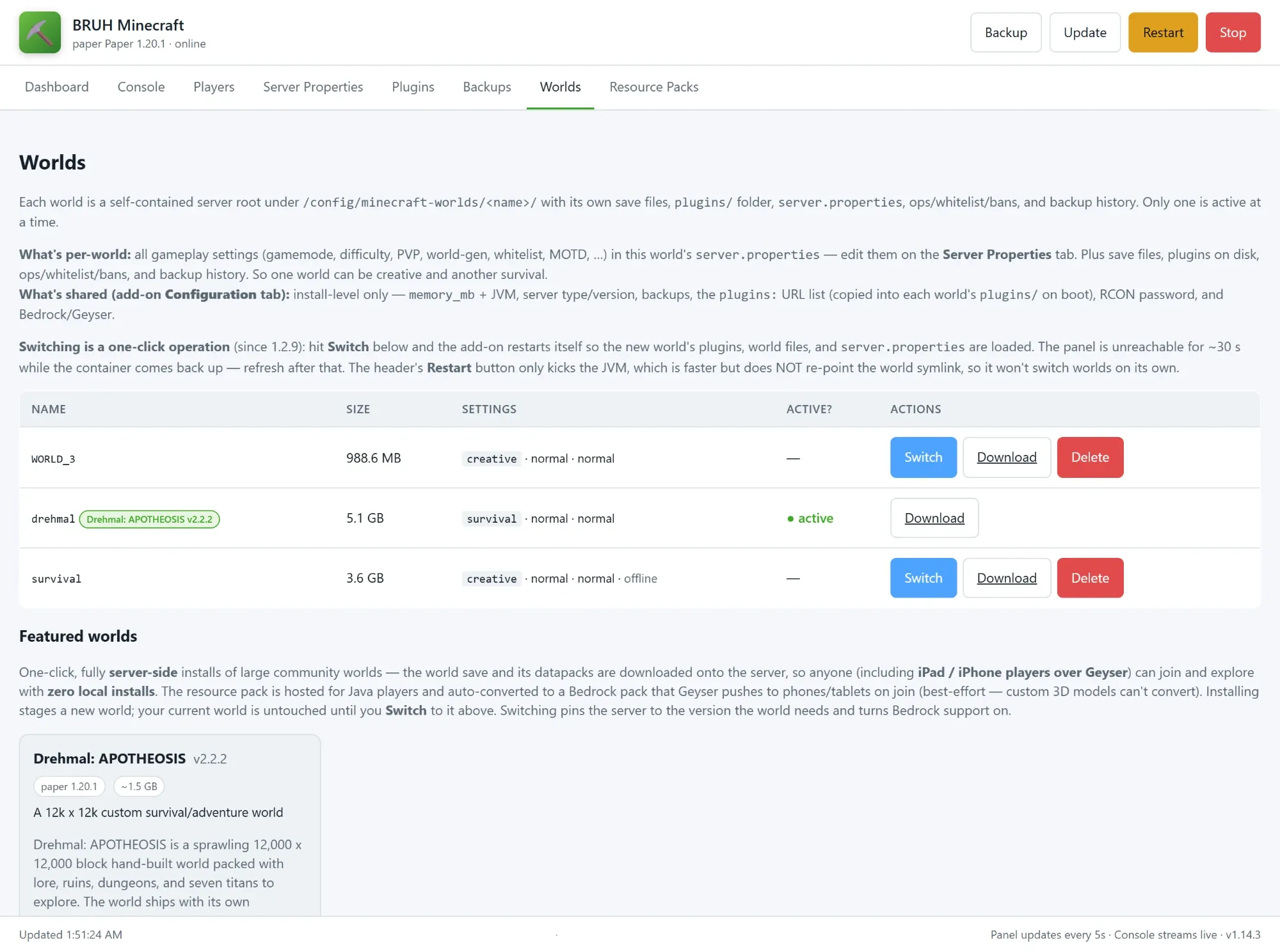Select the Worlds tab
The width and height of the screenshot is (1280, 952).
click(x=560, y=87)
